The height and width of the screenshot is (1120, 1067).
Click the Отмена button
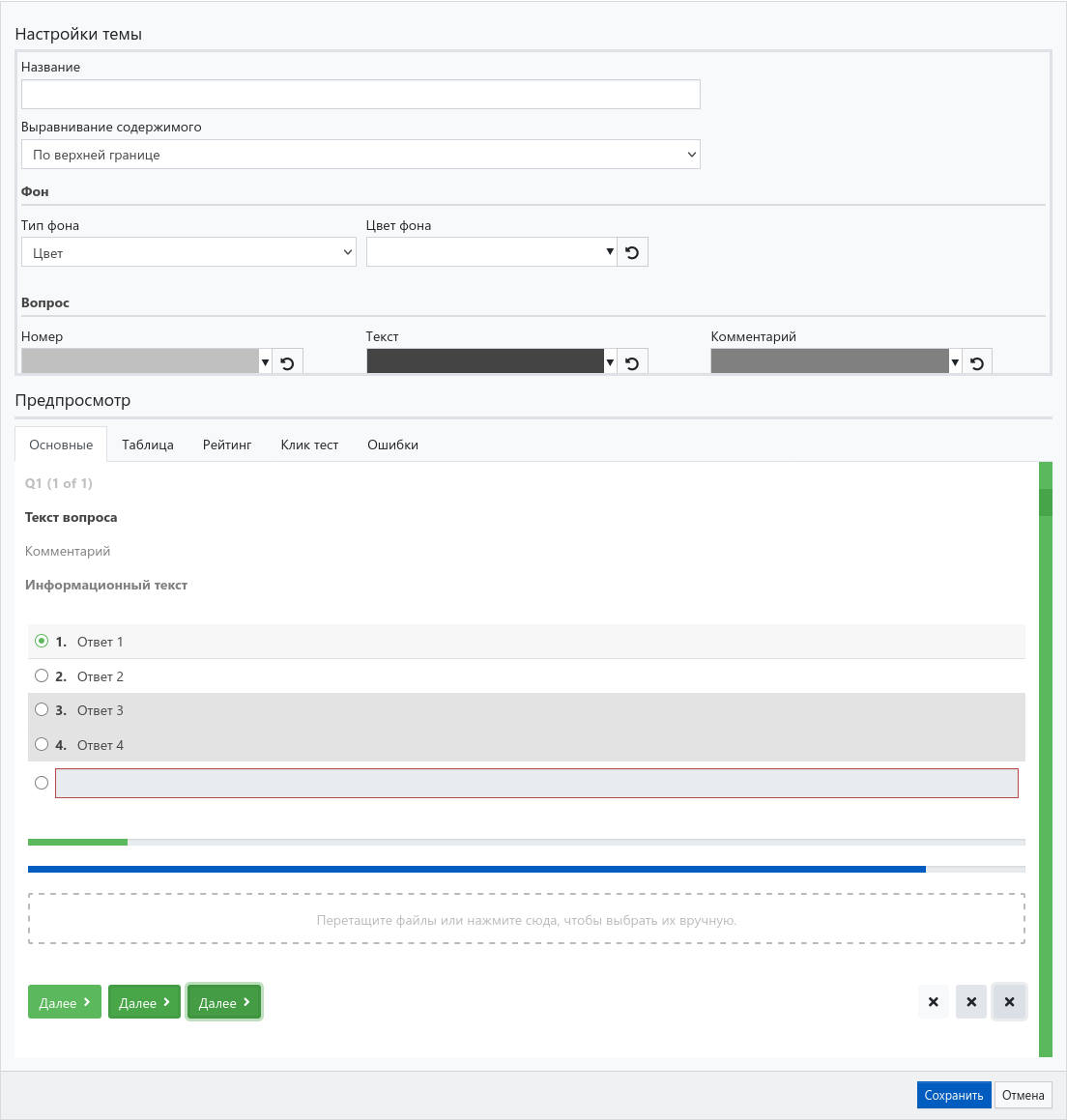pos(1023,1095)
